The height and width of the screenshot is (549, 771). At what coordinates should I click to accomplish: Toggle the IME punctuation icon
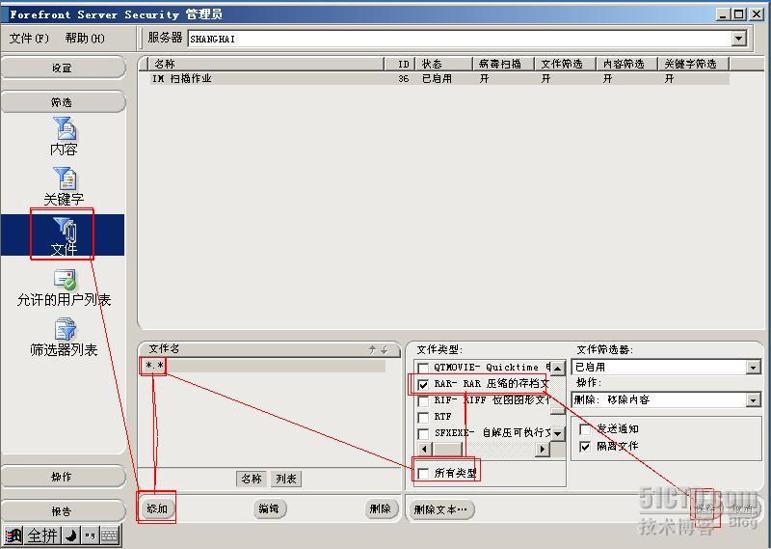click(x=90, y=535)
